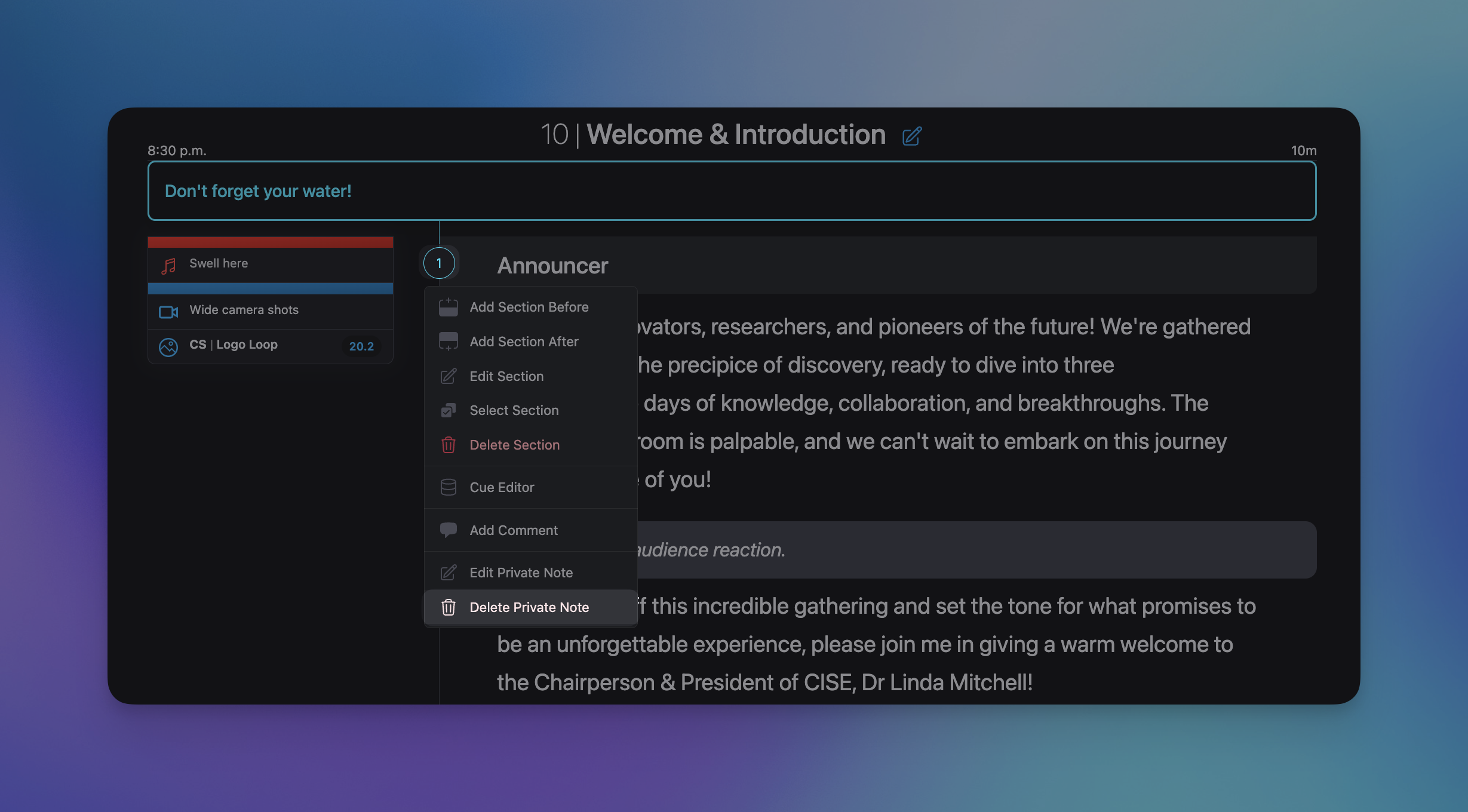Screen dimensions: 1468x812
Task: Click the red trash icon for Delete Section
Action: (448, 445)
